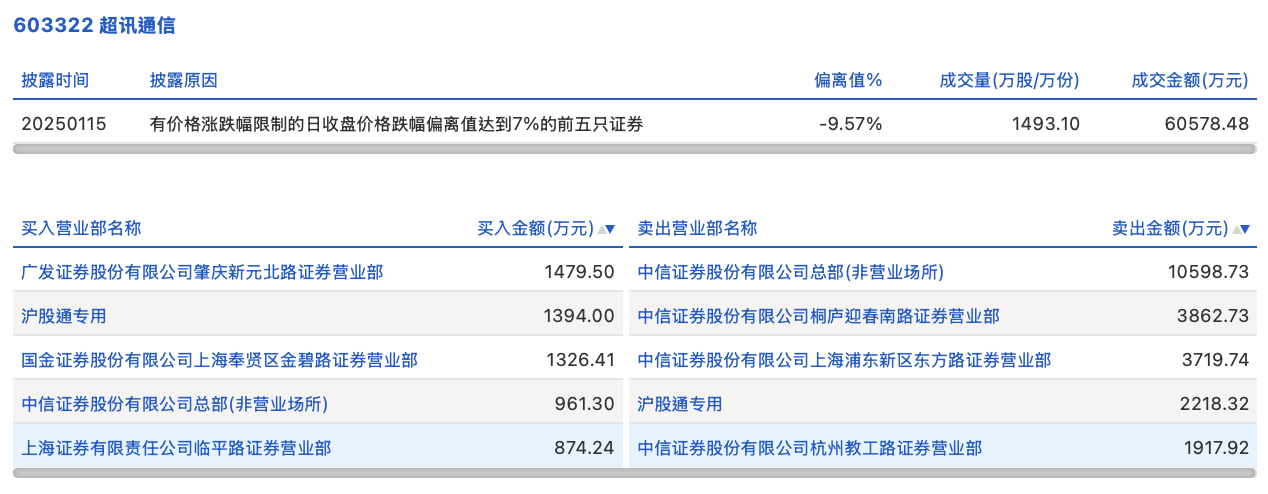The image size is (1268, 494).
Task: Select 中信证券上海浦东新区东方路证券营业部
Action: pyautogui.click(x=844, y=360)
